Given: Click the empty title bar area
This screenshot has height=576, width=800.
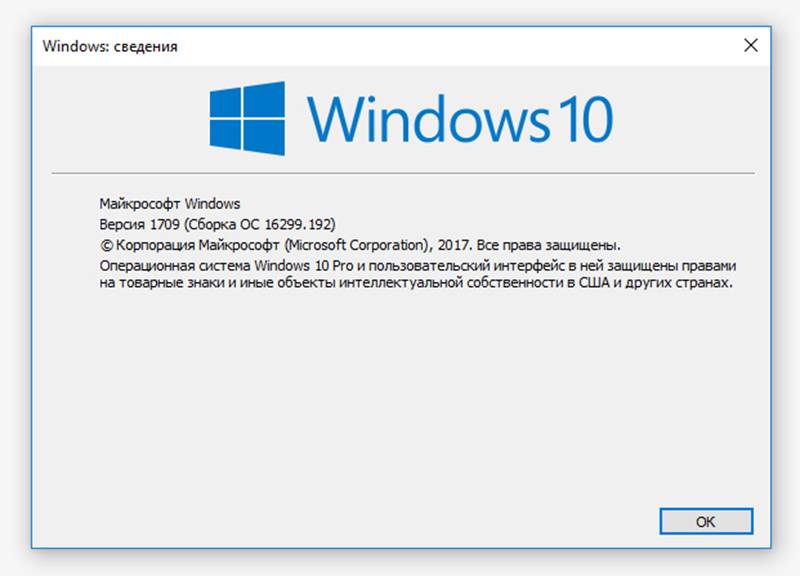Looking at the screenshot, I should click(450, 46).
